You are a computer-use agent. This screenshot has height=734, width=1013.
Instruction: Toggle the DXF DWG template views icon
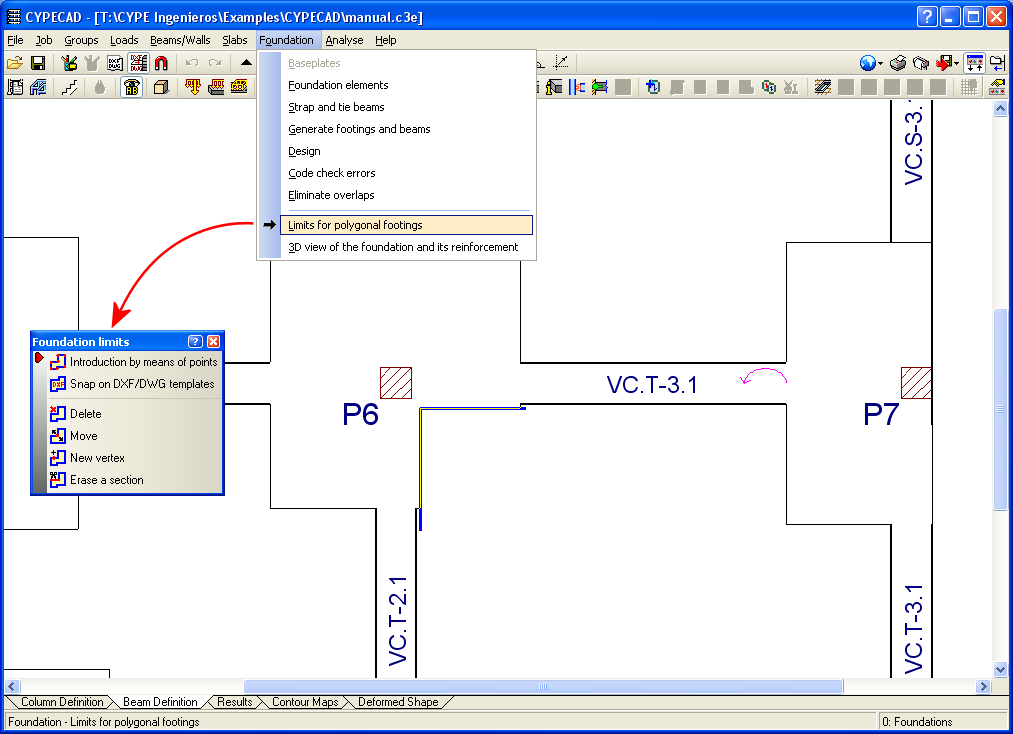point(138,63)
